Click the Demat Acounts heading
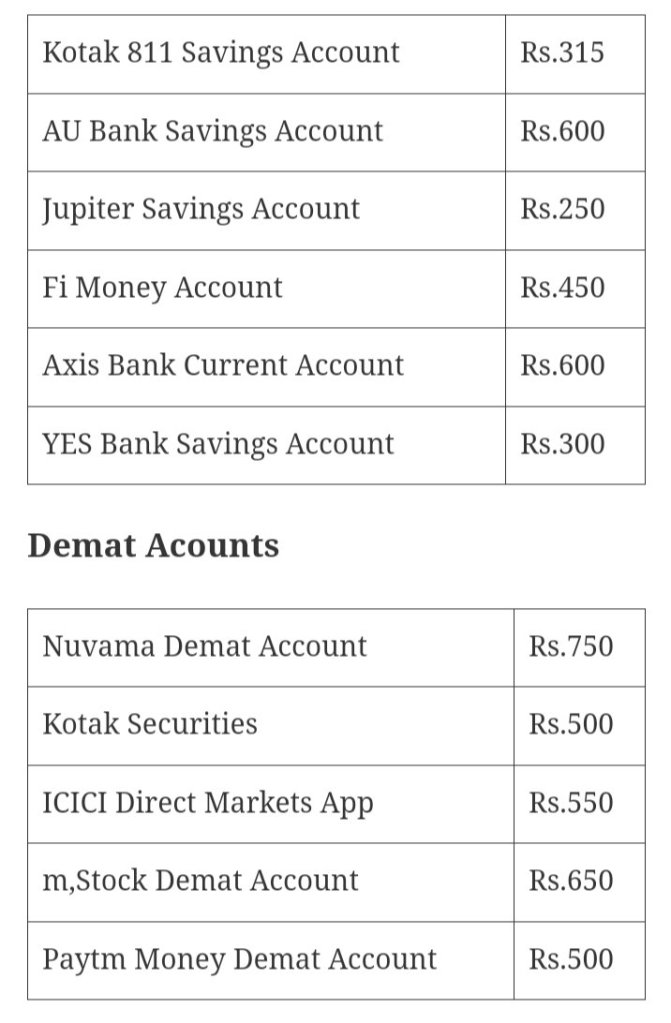671x1023 pixels. [153, 546]
